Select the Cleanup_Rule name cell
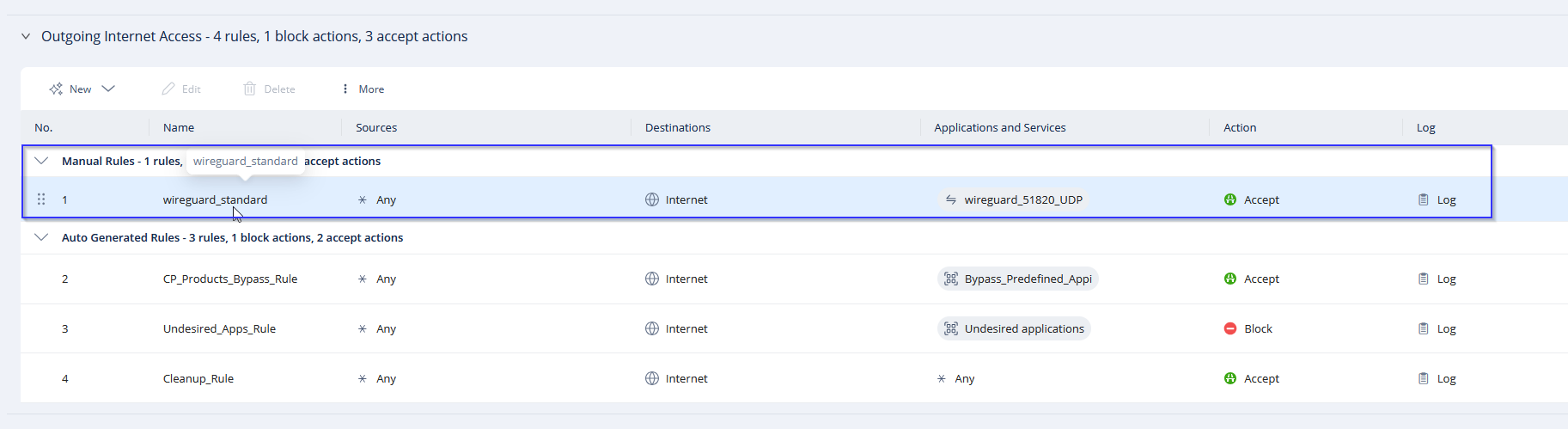1568x429 pixels. coord(198,378)
